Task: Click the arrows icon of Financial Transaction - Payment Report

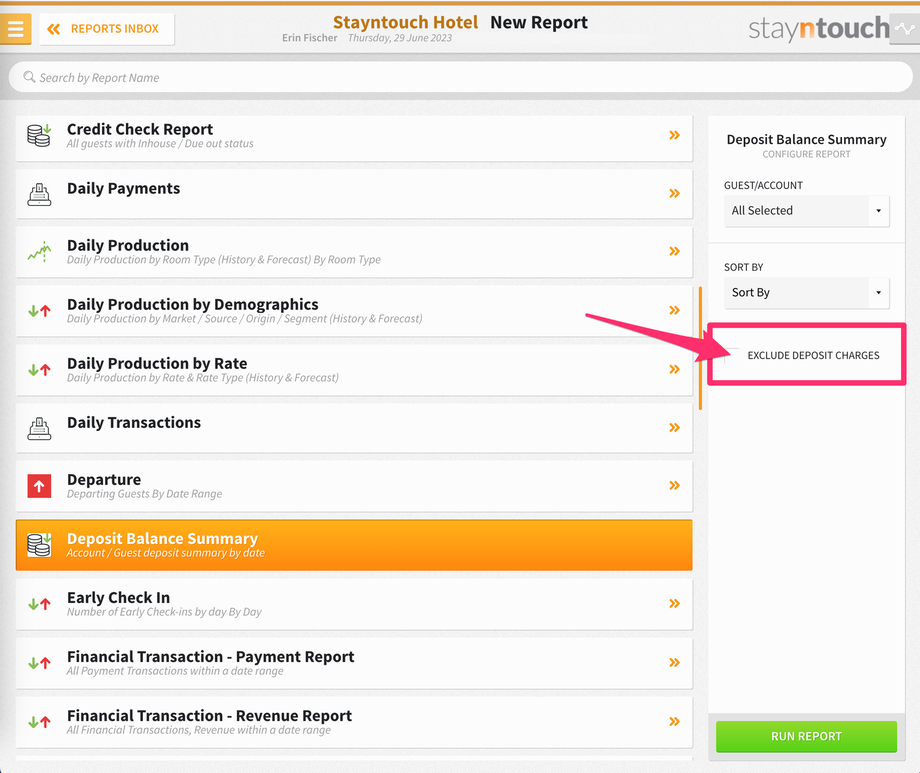Action: pos(39,663)
